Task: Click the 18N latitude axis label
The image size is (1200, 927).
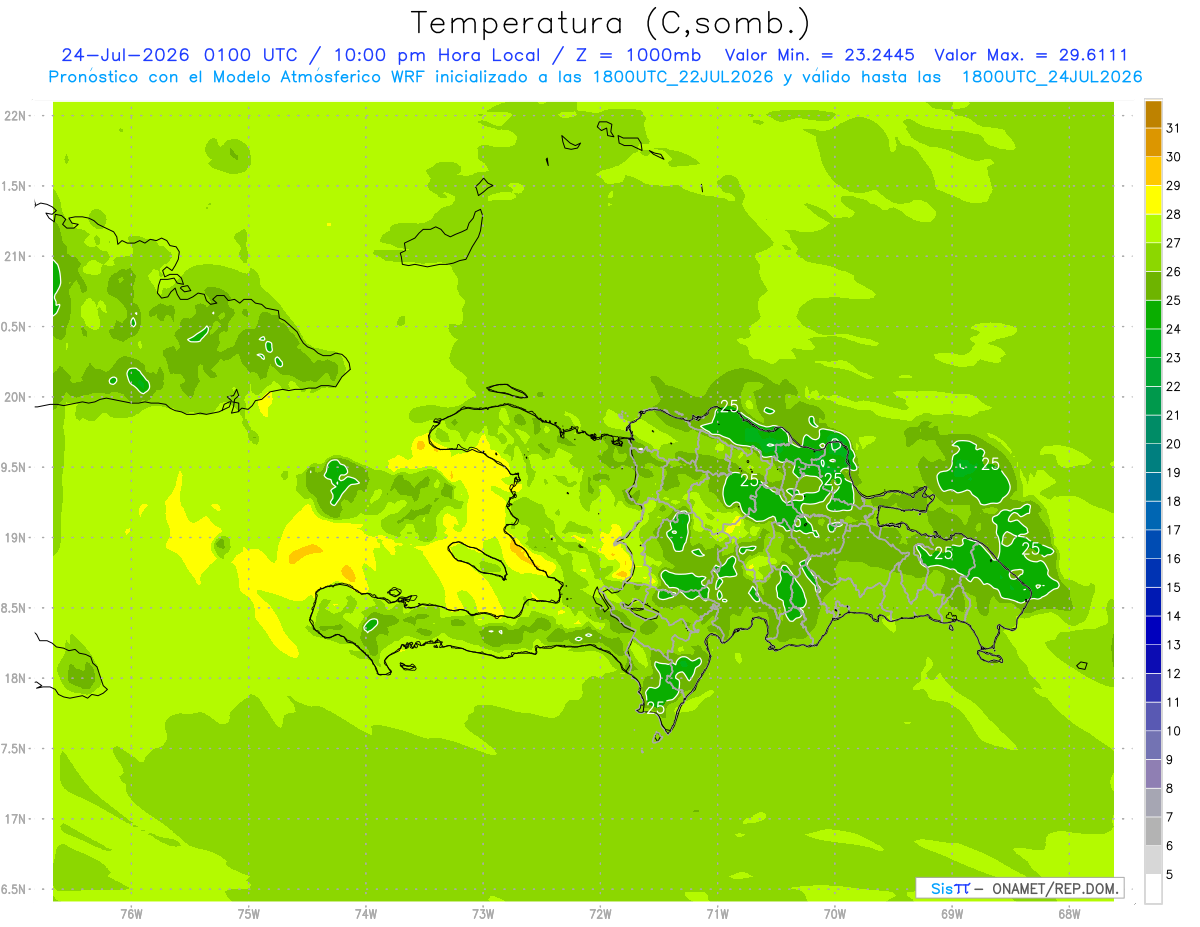Action: click(17, 678)
